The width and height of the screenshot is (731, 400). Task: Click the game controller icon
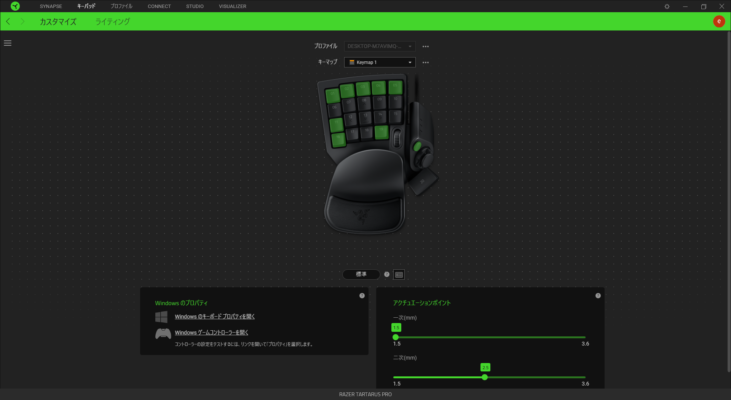click(x=163, y=333)
